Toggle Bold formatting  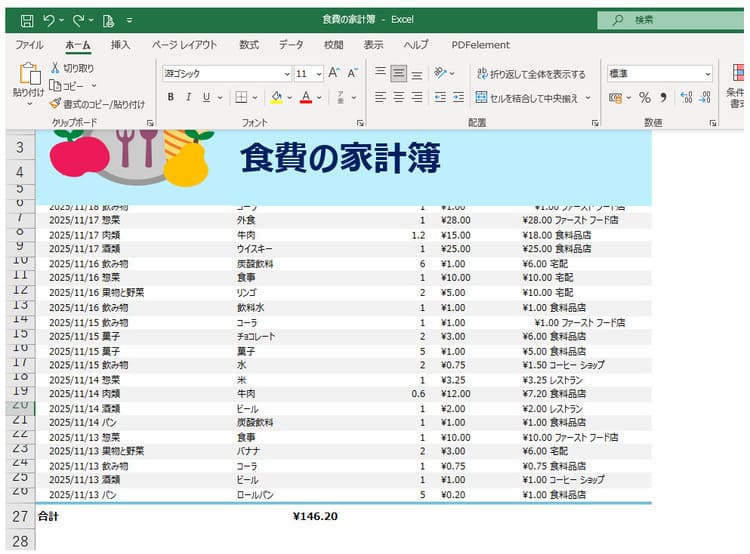(171, 97)
